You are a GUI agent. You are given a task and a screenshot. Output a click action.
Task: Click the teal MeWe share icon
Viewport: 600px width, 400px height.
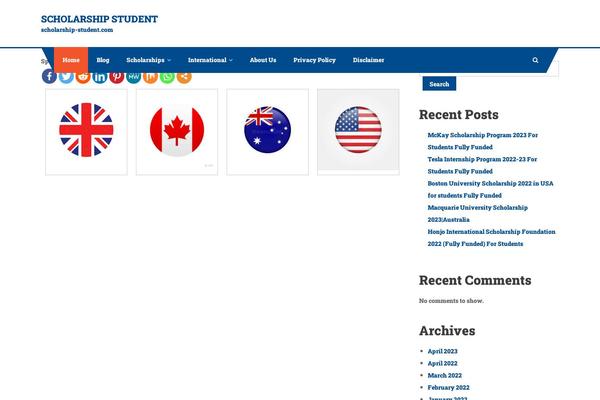click(134, 78)
